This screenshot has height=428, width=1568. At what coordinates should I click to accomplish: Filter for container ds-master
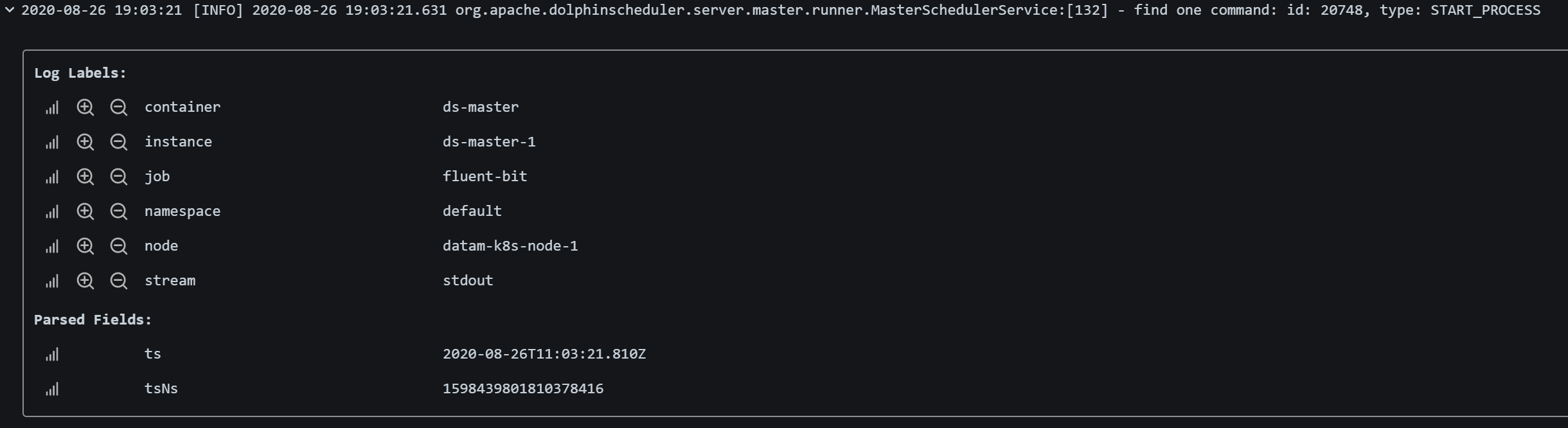[85, 107]
